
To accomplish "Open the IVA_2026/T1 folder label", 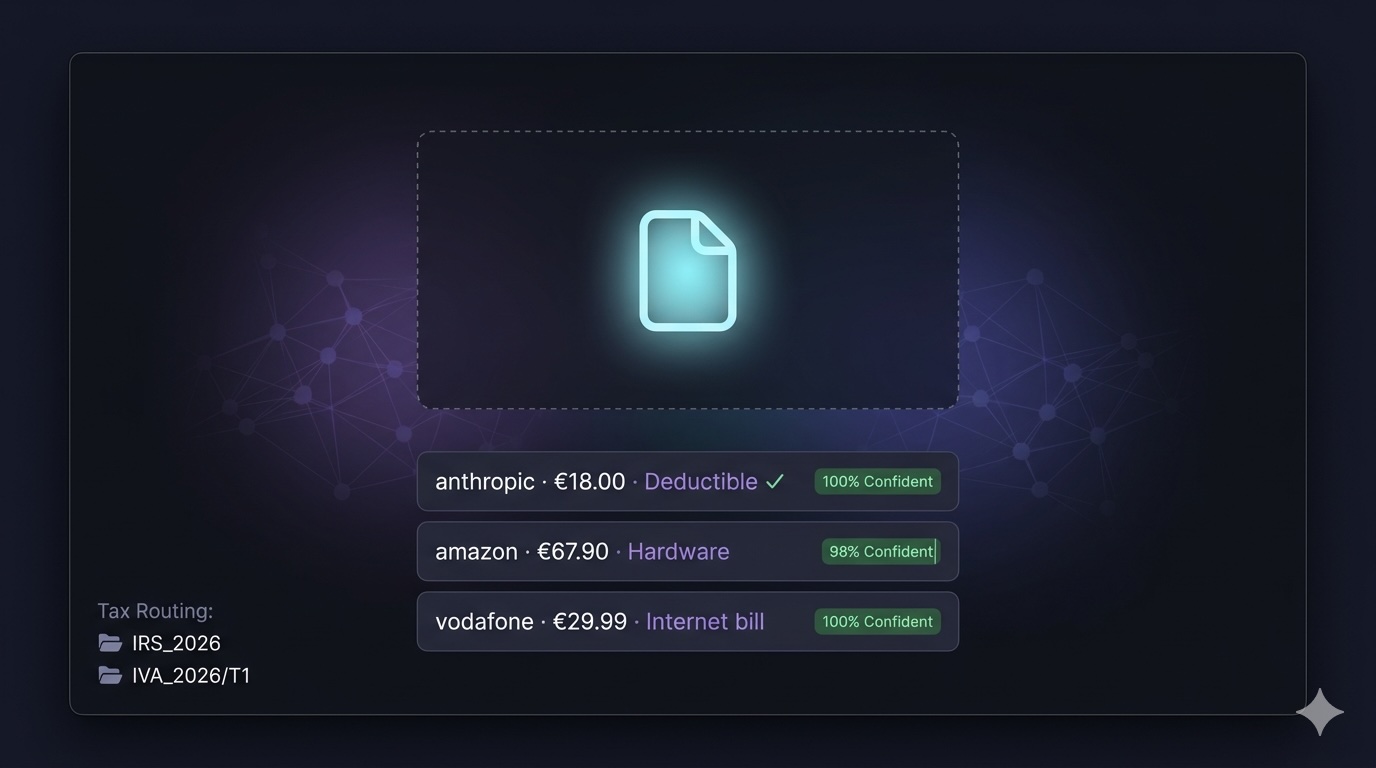I will click(x=191, y=676).
